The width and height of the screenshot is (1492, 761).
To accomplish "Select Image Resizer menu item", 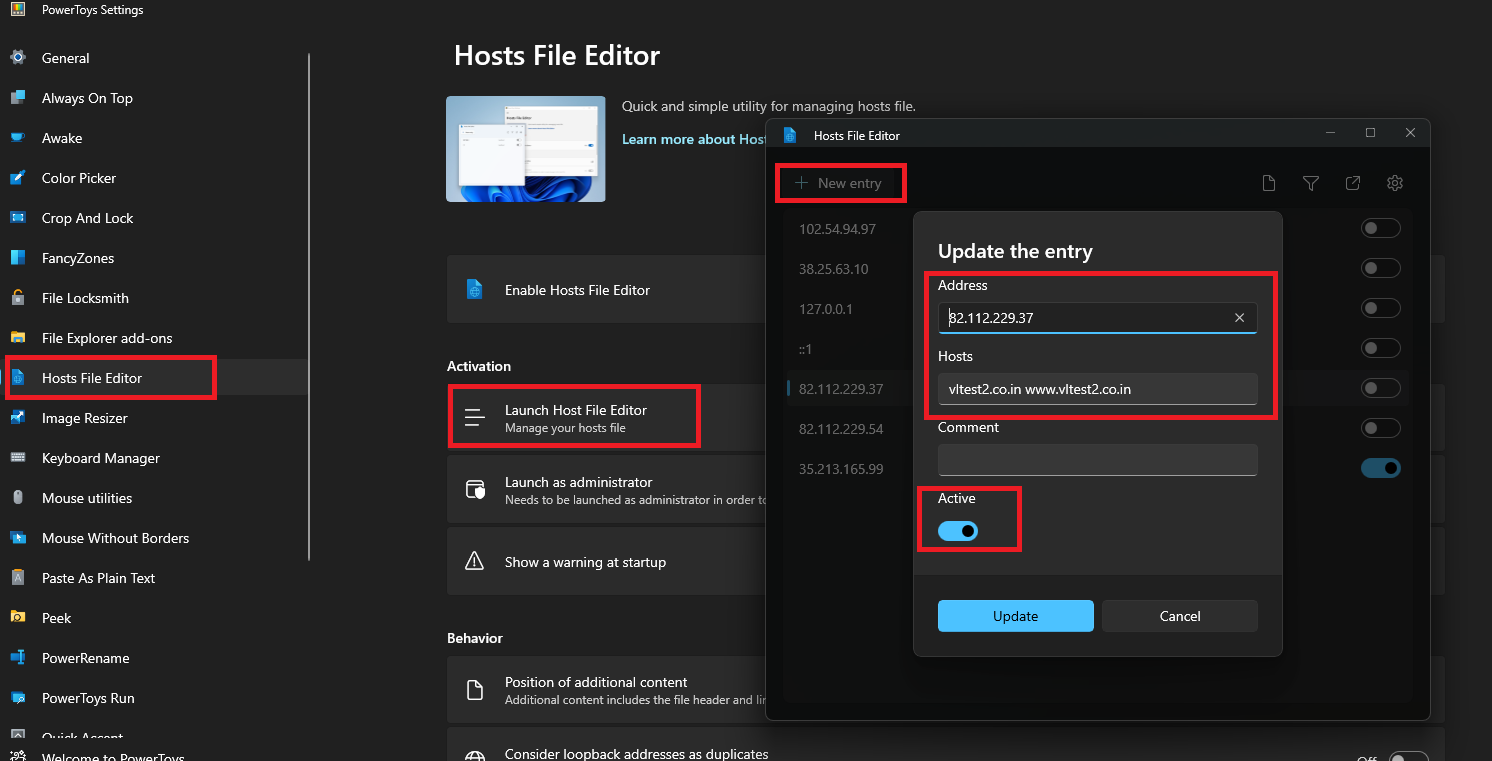I will click(x=85, y=418).
